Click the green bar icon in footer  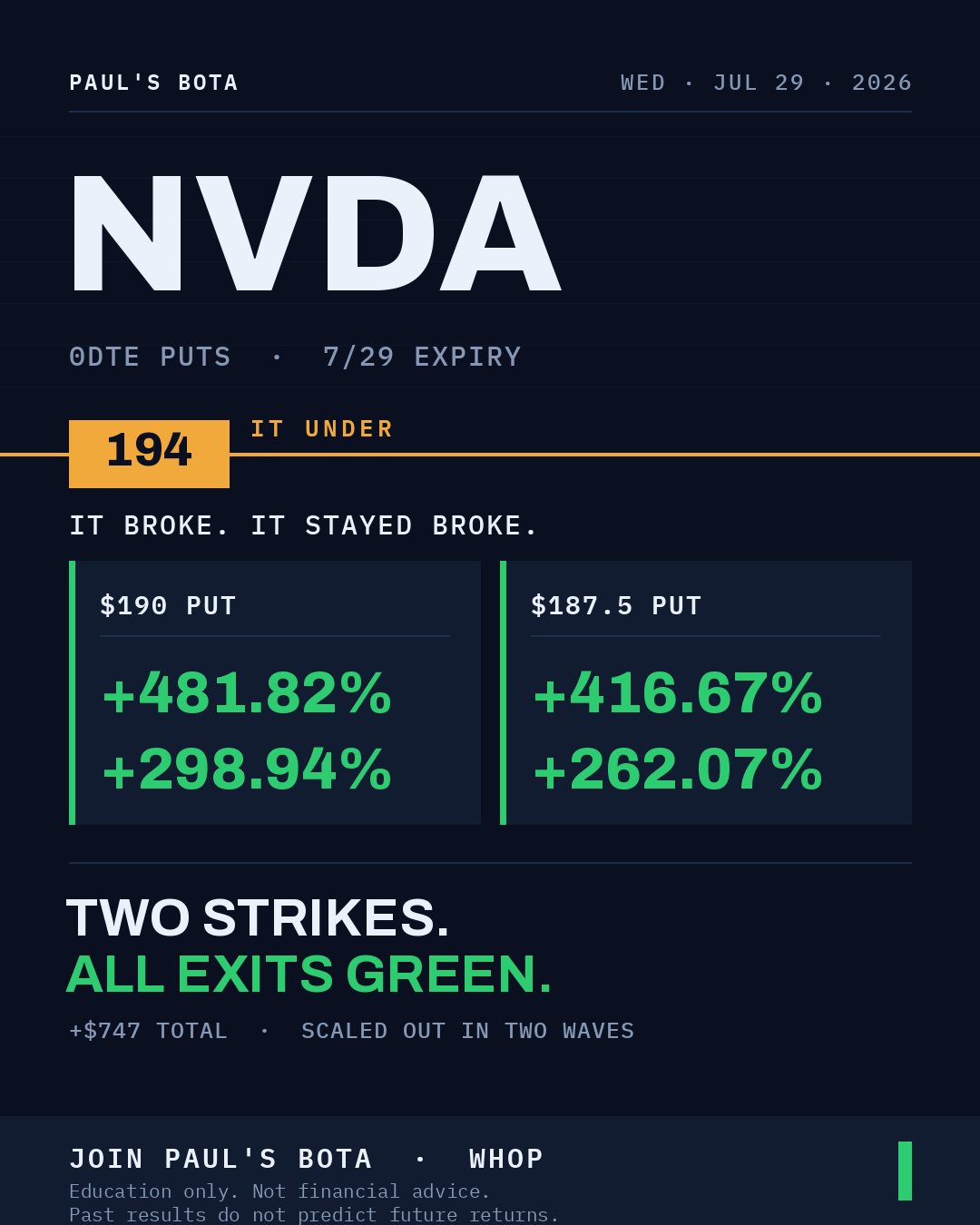(x=905, y=1171)
